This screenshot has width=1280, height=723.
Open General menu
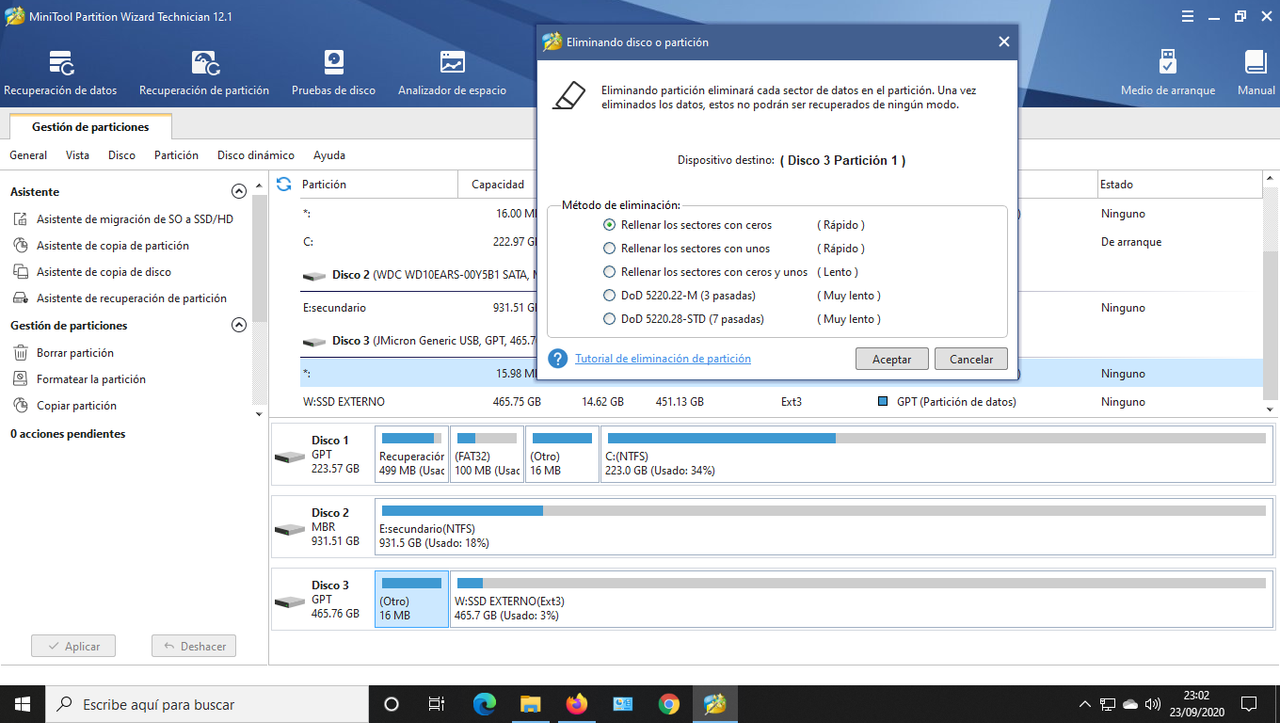pyautogui.click(x=28, y=155)
